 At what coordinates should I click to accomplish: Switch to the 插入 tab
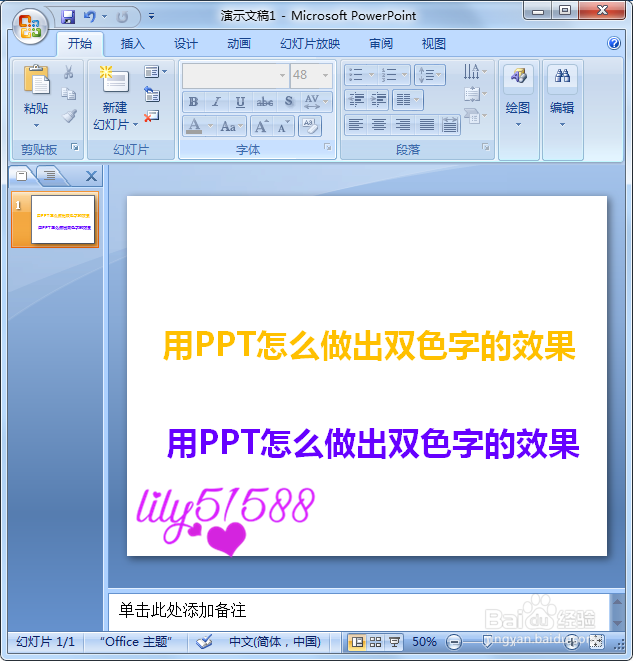pyautogui.click(x=133, y=43)
